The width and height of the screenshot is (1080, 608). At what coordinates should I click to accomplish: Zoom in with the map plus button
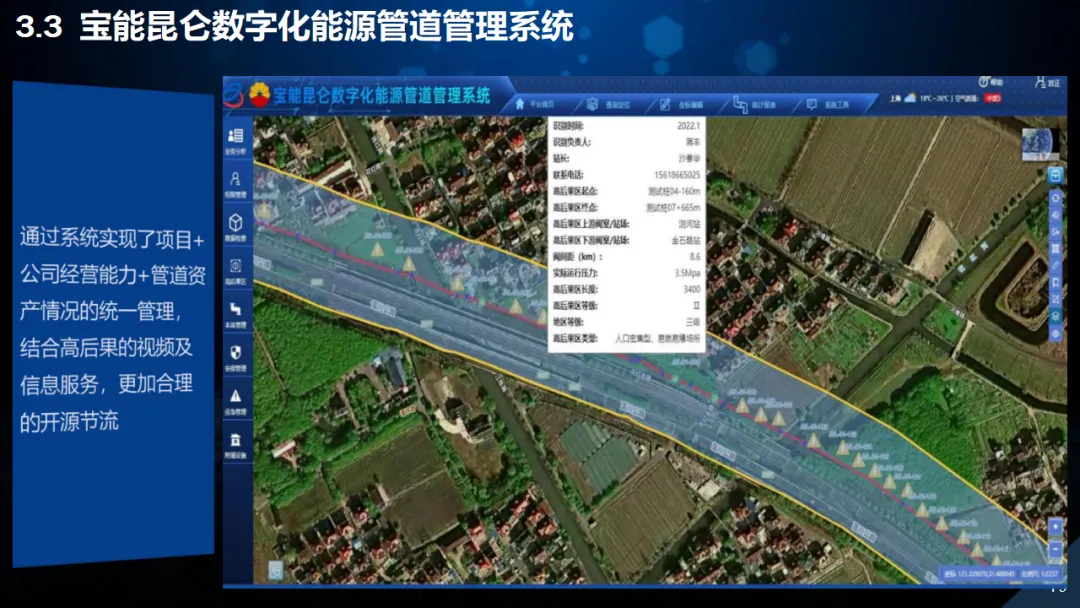pos(1055,527)
